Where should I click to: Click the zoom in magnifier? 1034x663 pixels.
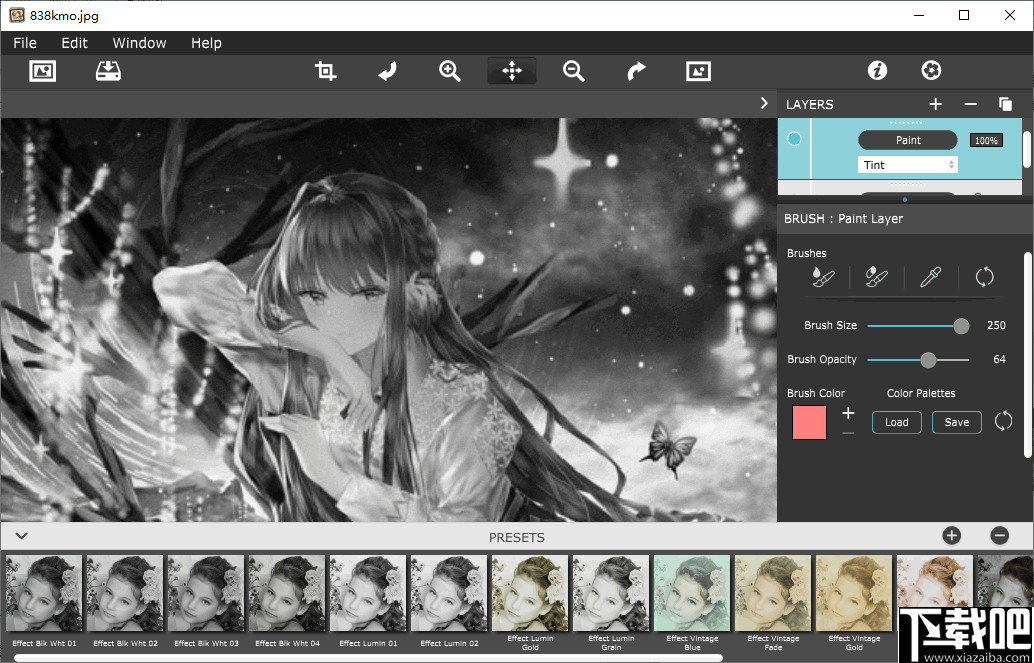coord(450,71)
